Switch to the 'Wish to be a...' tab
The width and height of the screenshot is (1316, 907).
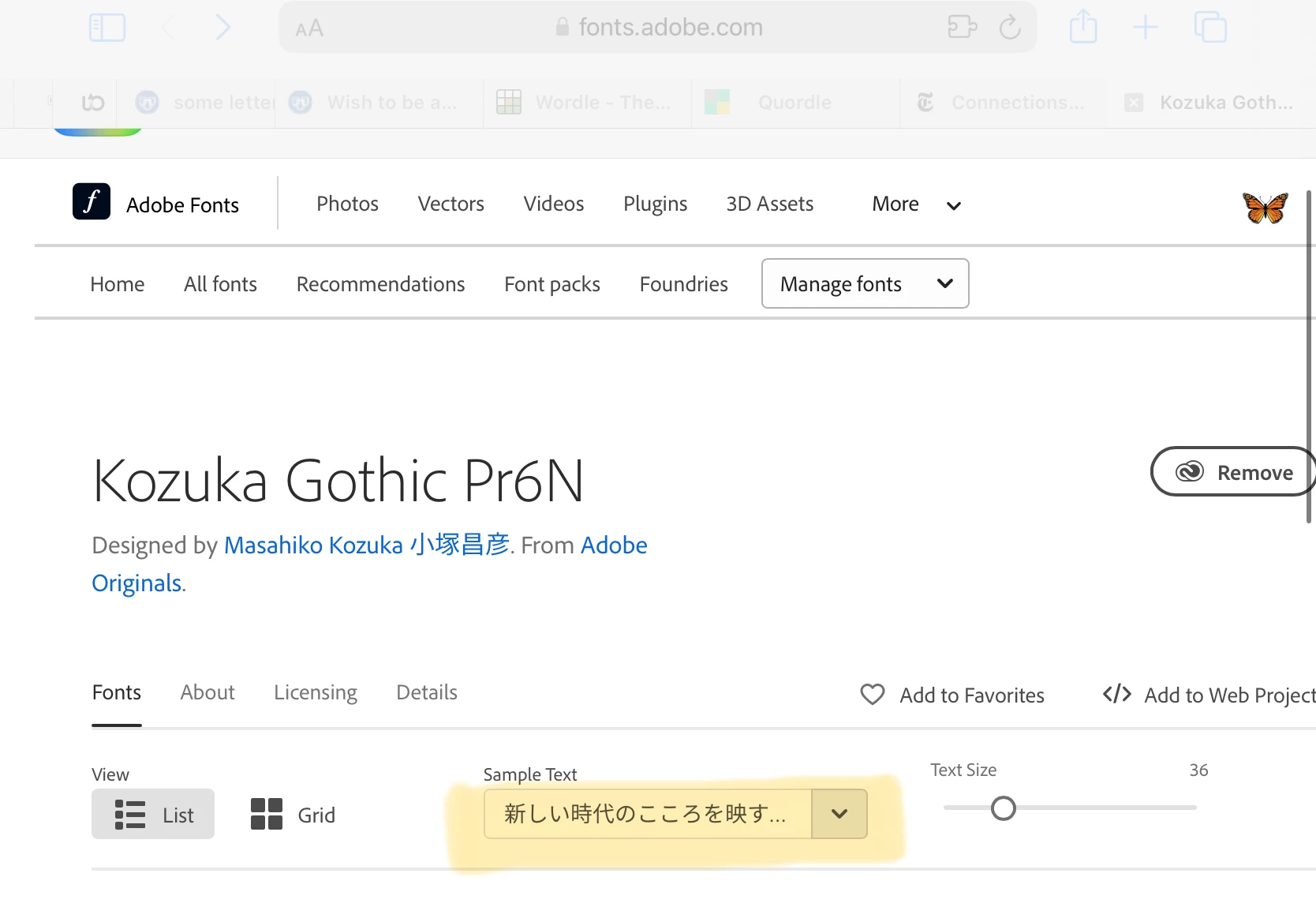click(x=379, y=103)
